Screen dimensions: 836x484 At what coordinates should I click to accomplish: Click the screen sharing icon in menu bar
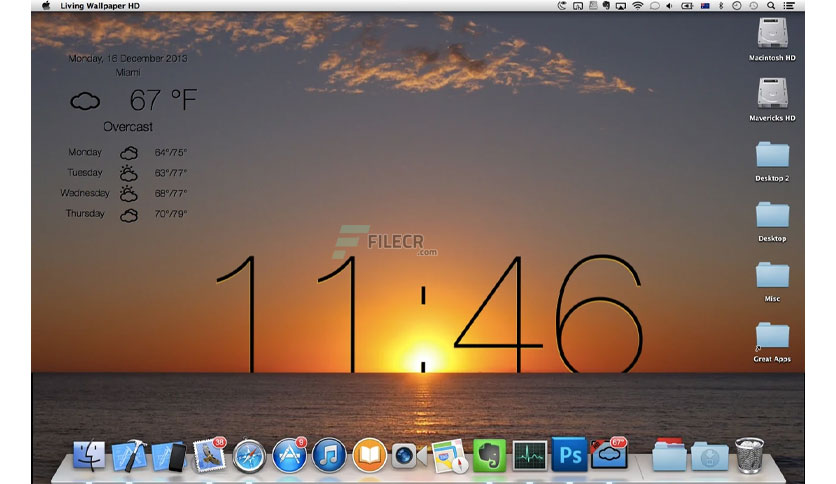click(578, 6)
